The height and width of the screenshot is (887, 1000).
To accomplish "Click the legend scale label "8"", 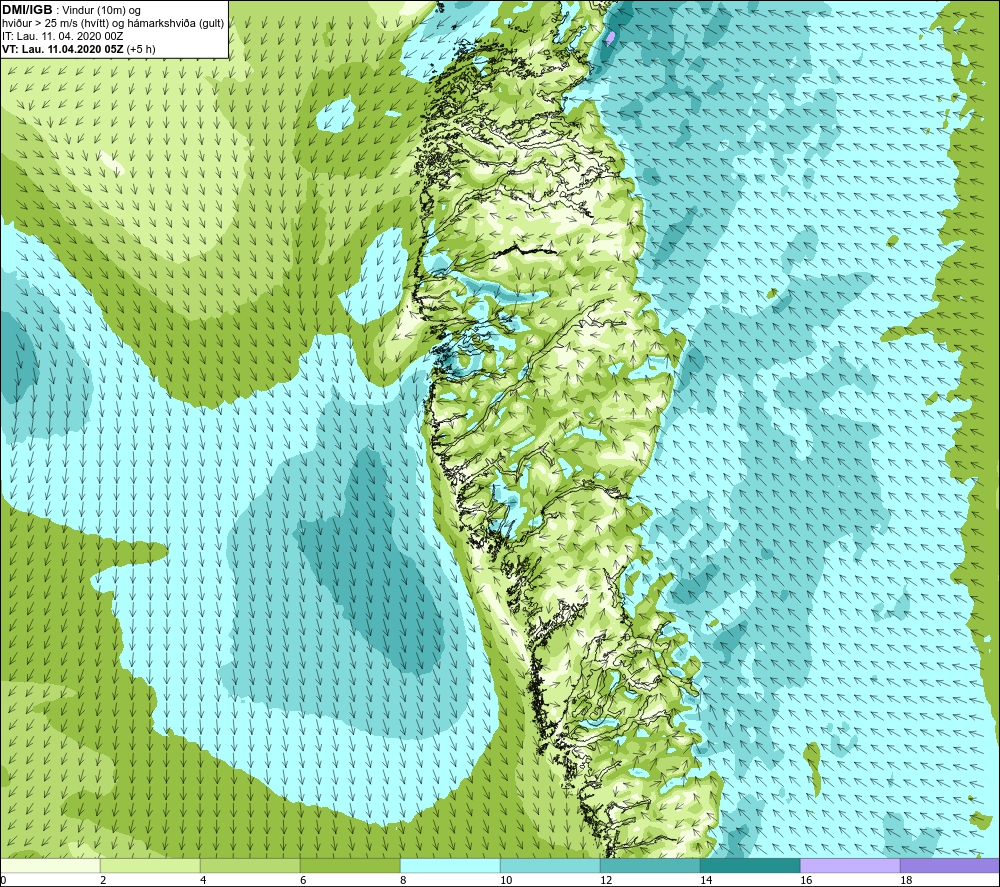I will (402, 881).
